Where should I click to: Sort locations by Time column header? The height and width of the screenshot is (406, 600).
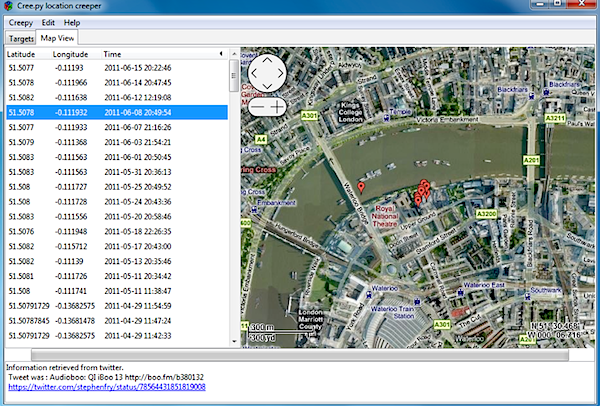(x=113, y=54)
